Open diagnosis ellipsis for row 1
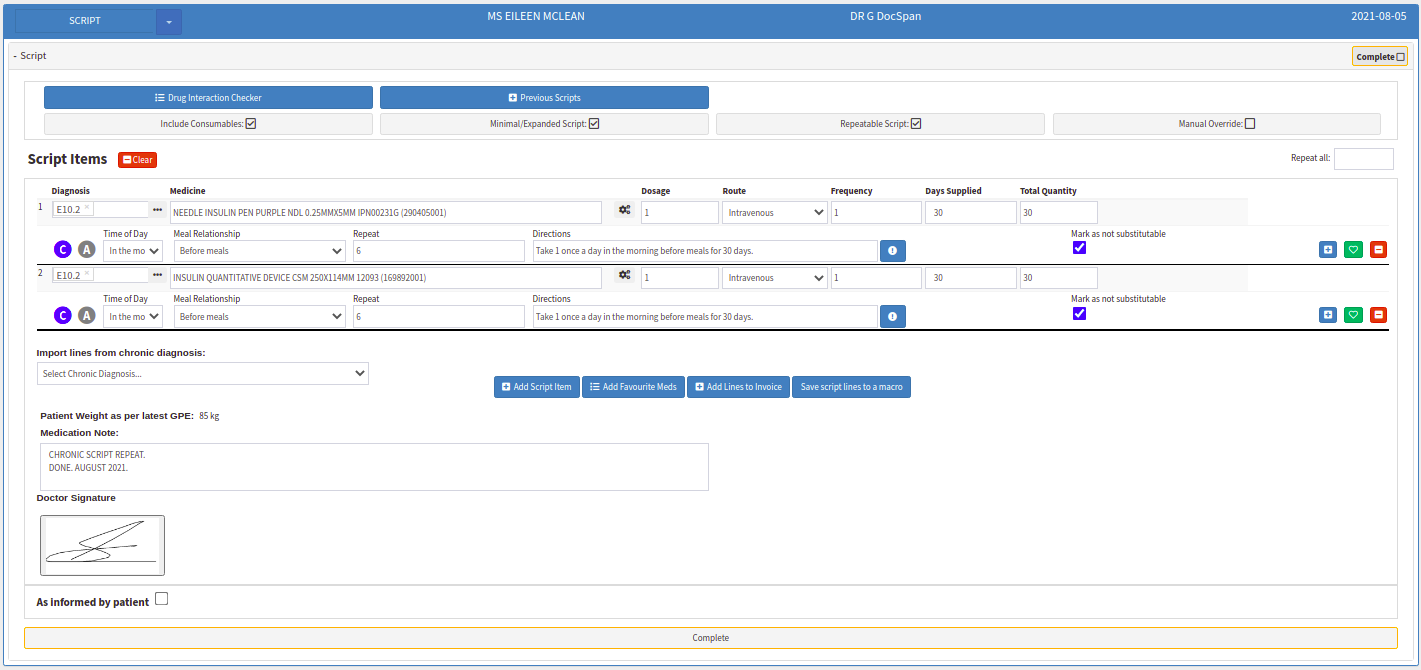The width and height of the screenshot is (1421, 670). tap(157, 210)
